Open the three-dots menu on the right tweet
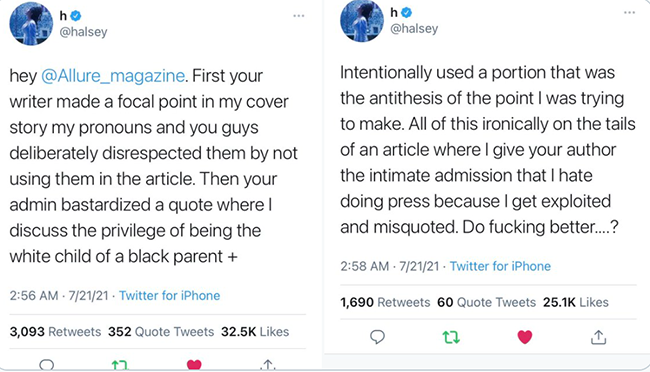 coord(629,12)
